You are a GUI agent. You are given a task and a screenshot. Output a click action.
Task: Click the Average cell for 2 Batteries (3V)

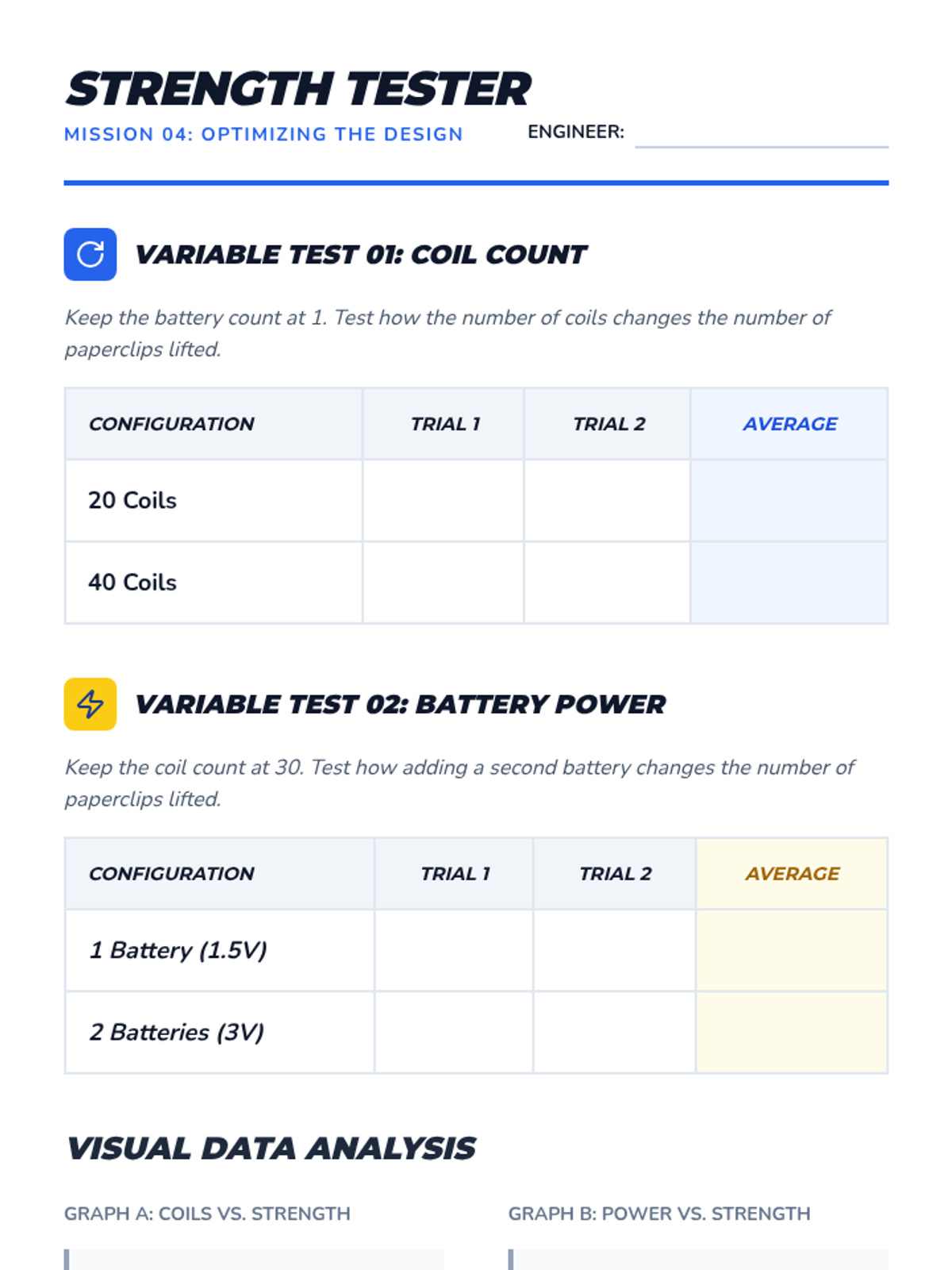[791, 1032]
